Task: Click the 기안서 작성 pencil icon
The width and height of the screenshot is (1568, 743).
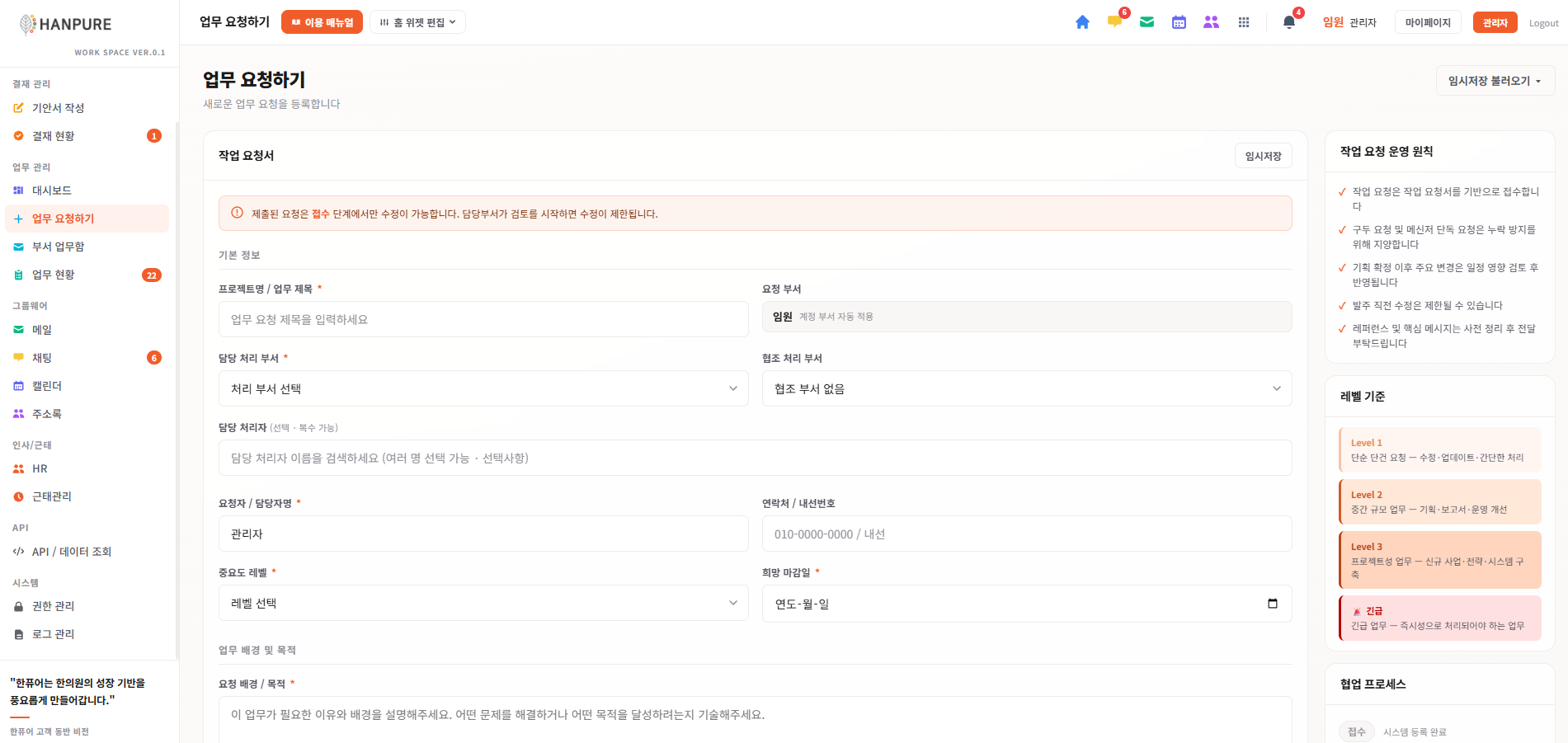Action: 18,108
